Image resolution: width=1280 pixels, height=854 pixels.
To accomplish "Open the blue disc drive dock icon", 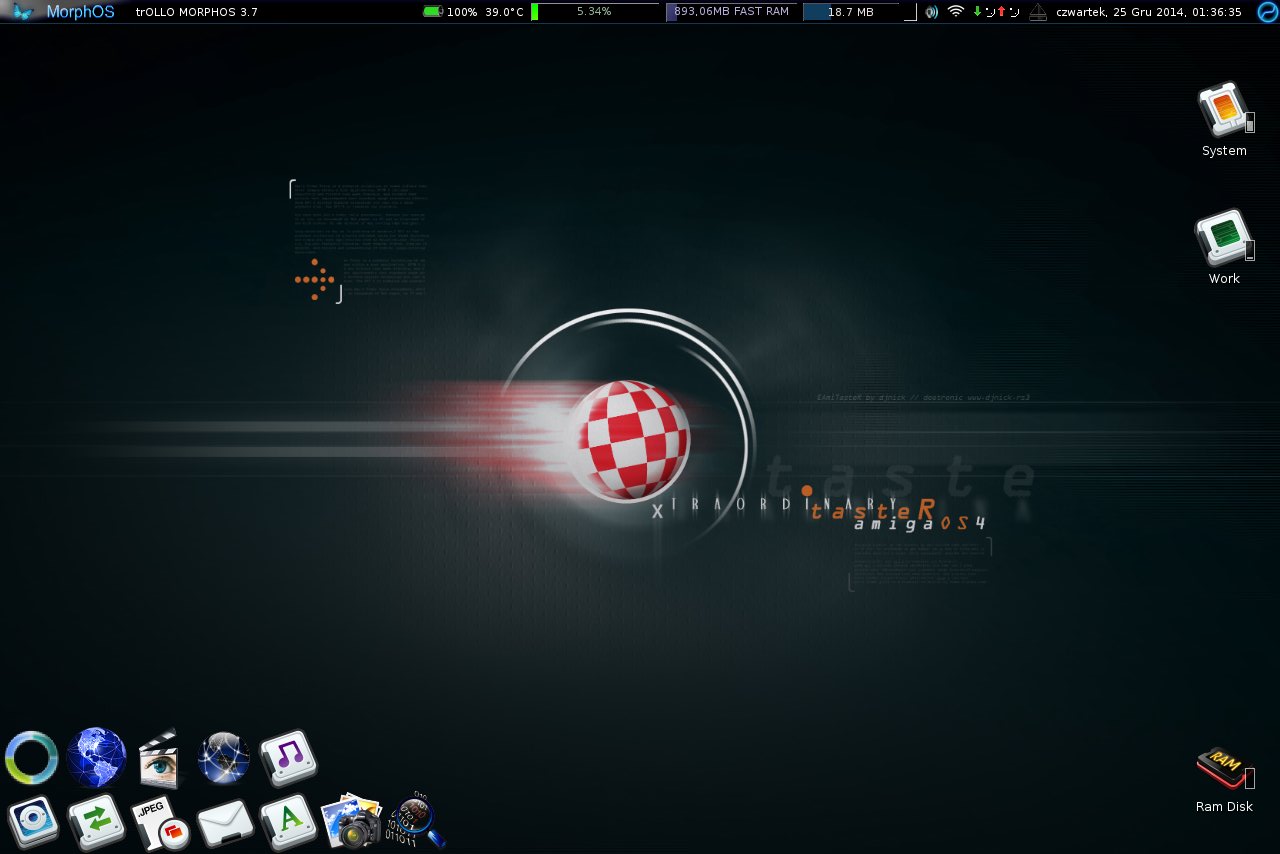I will point(33,822).
